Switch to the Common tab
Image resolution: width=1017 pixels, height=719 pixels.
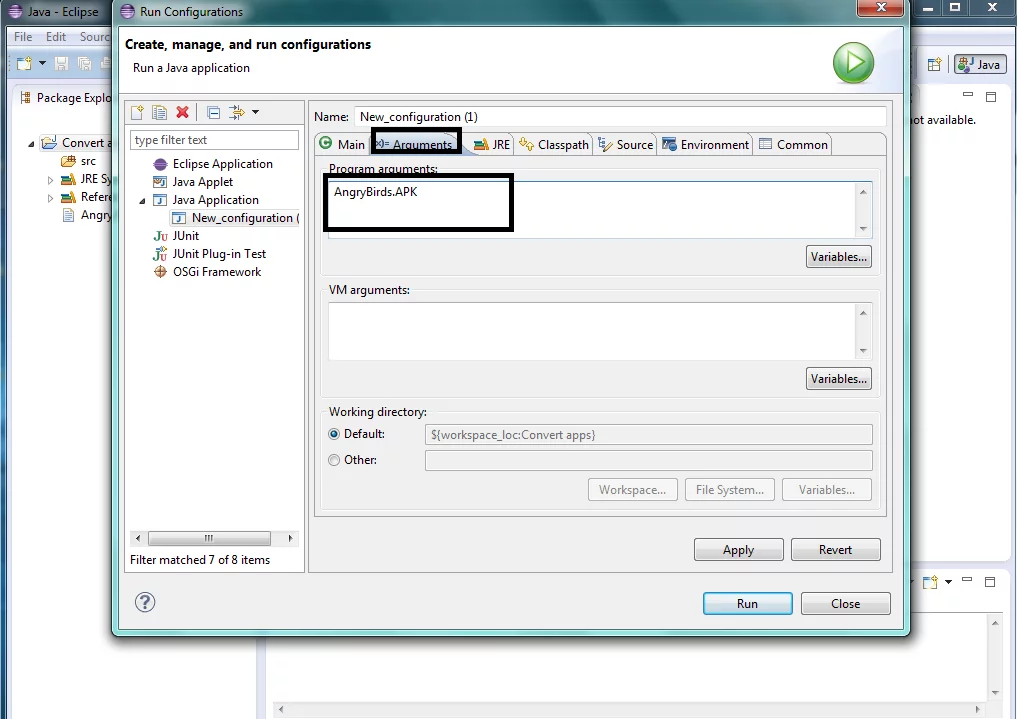click(x=793, y=145)
